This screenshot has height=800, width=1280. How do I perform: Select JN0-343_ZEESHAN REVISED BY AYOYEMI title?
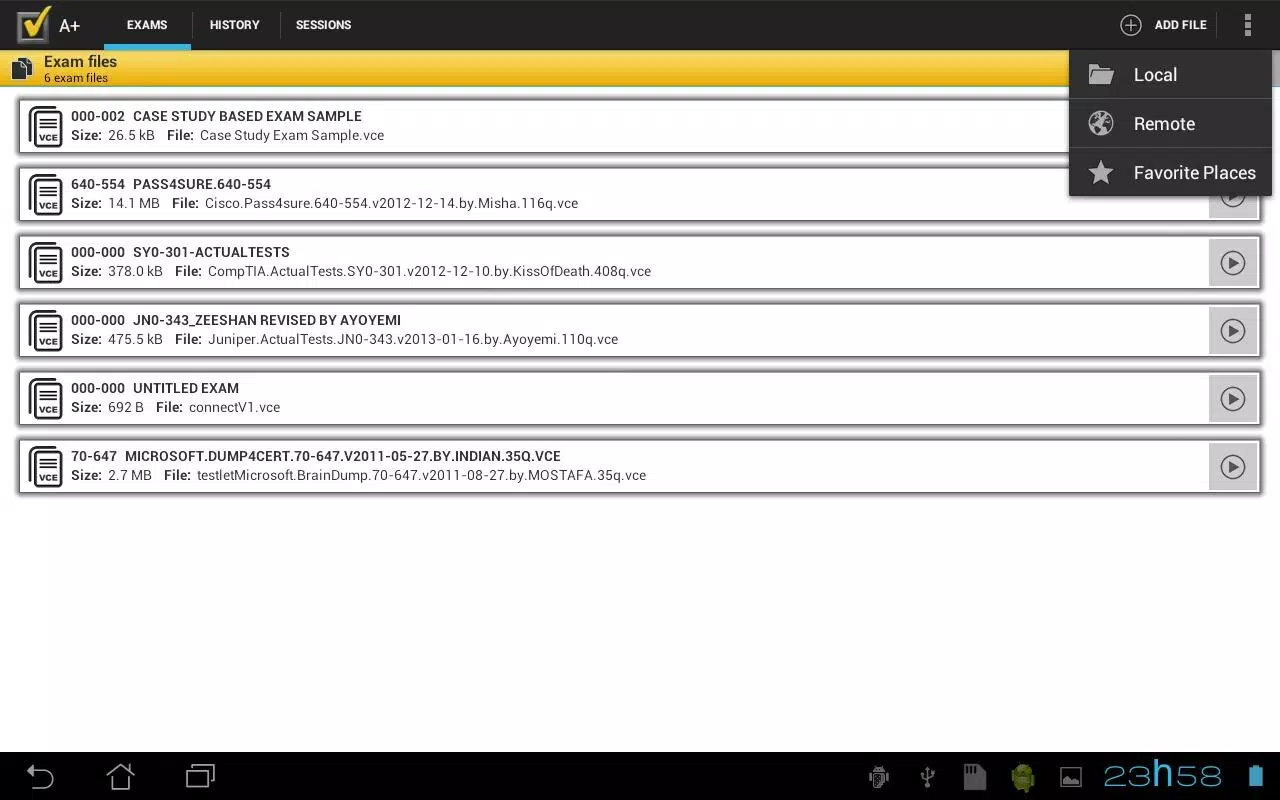(267, 320)
